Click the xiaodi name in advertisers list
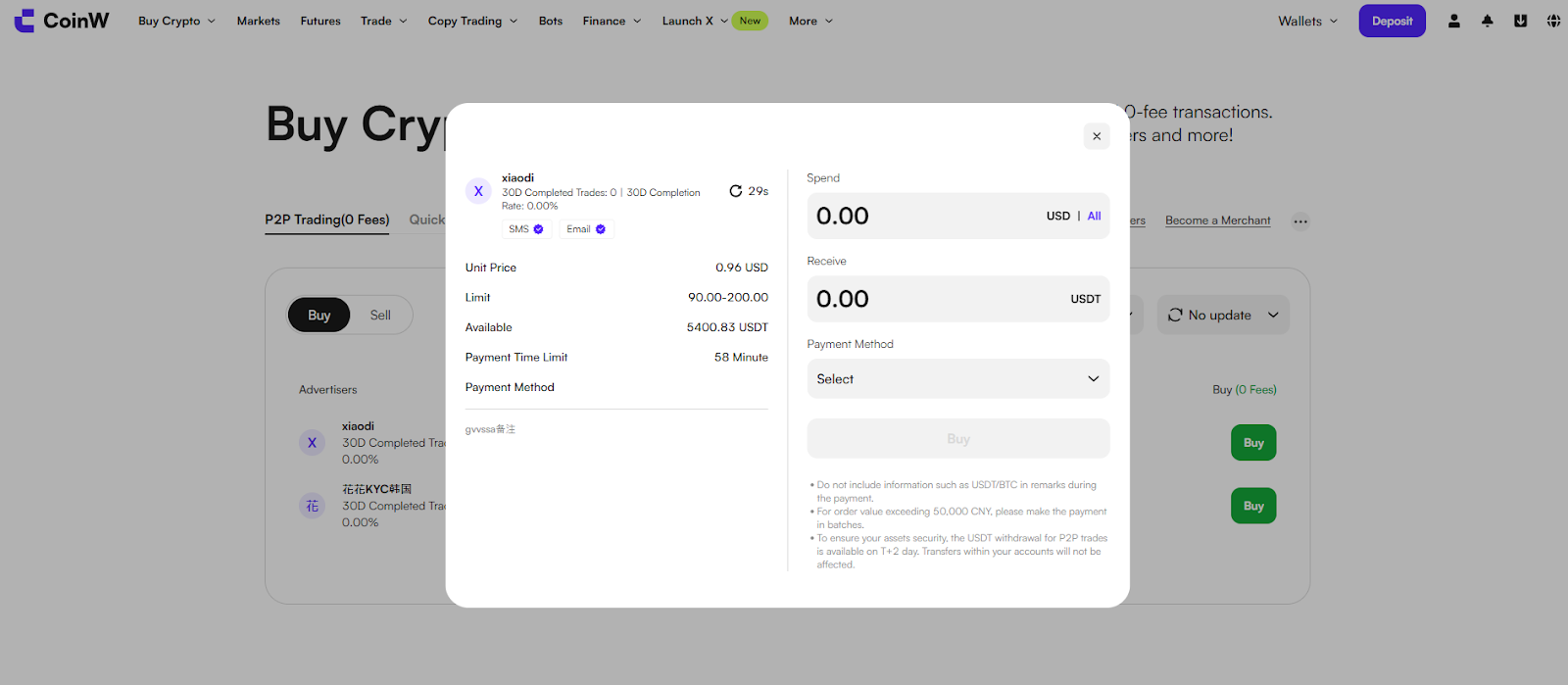 coord(358,426)
